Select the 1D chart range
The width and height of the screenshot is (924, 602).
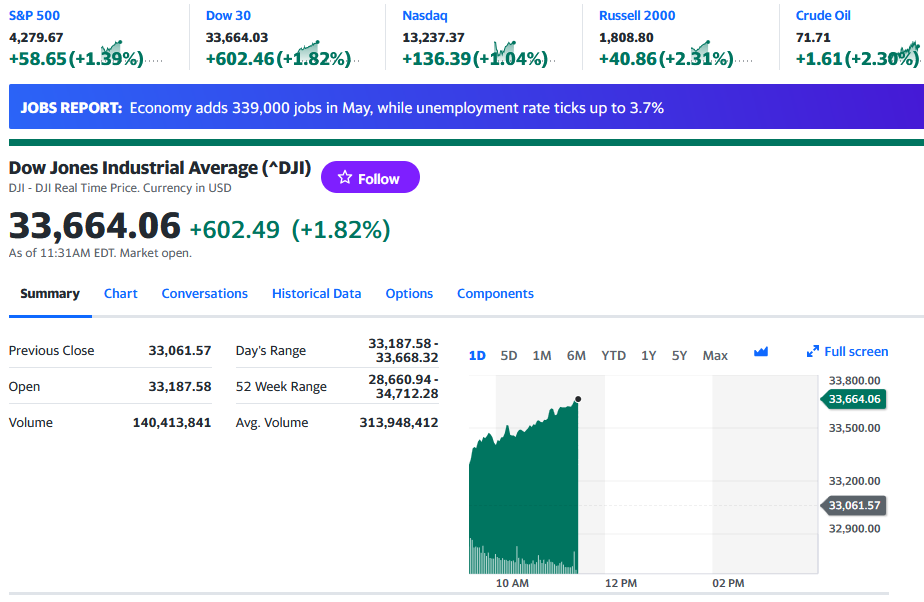[x=477, y=356]
